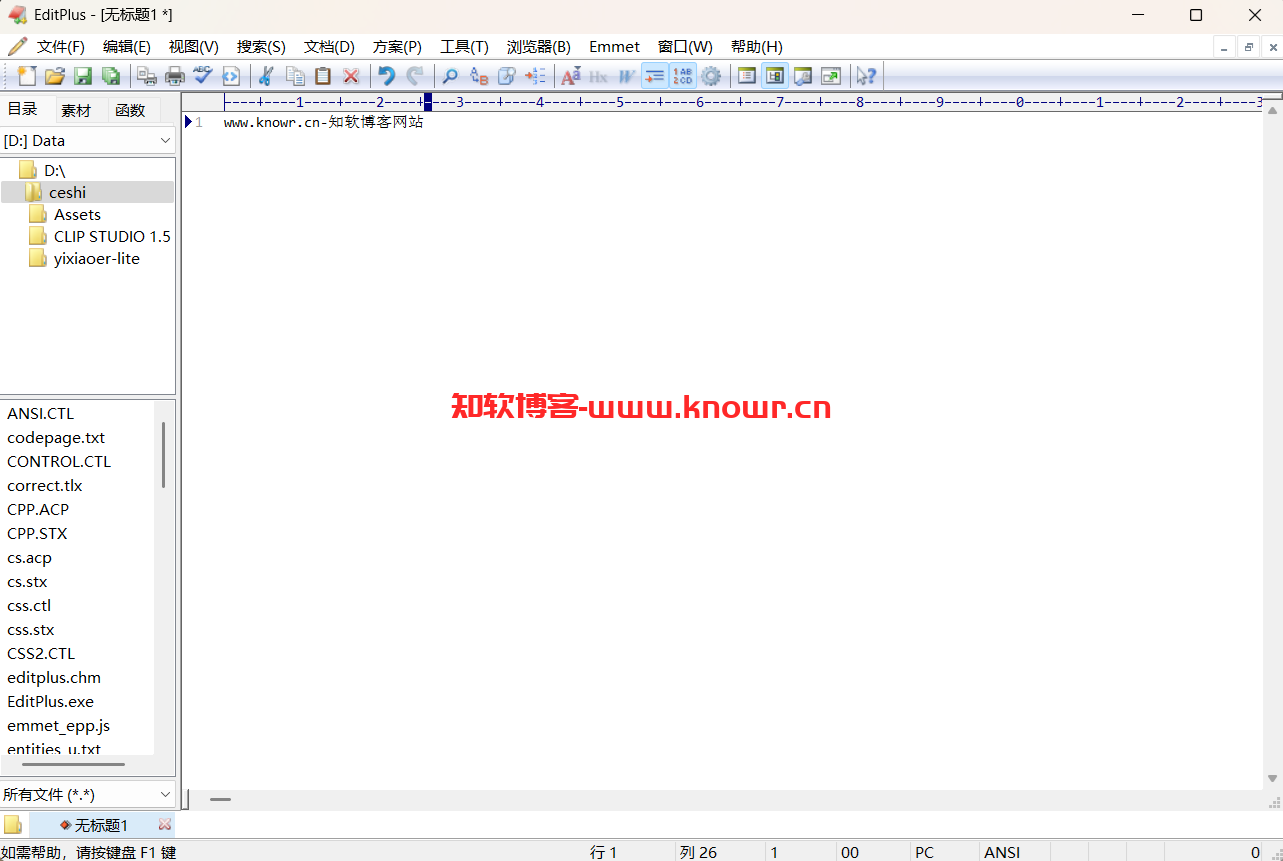Open the 文件(F) menu
The height and width of the screenshot is (861, 1283).
61,47
